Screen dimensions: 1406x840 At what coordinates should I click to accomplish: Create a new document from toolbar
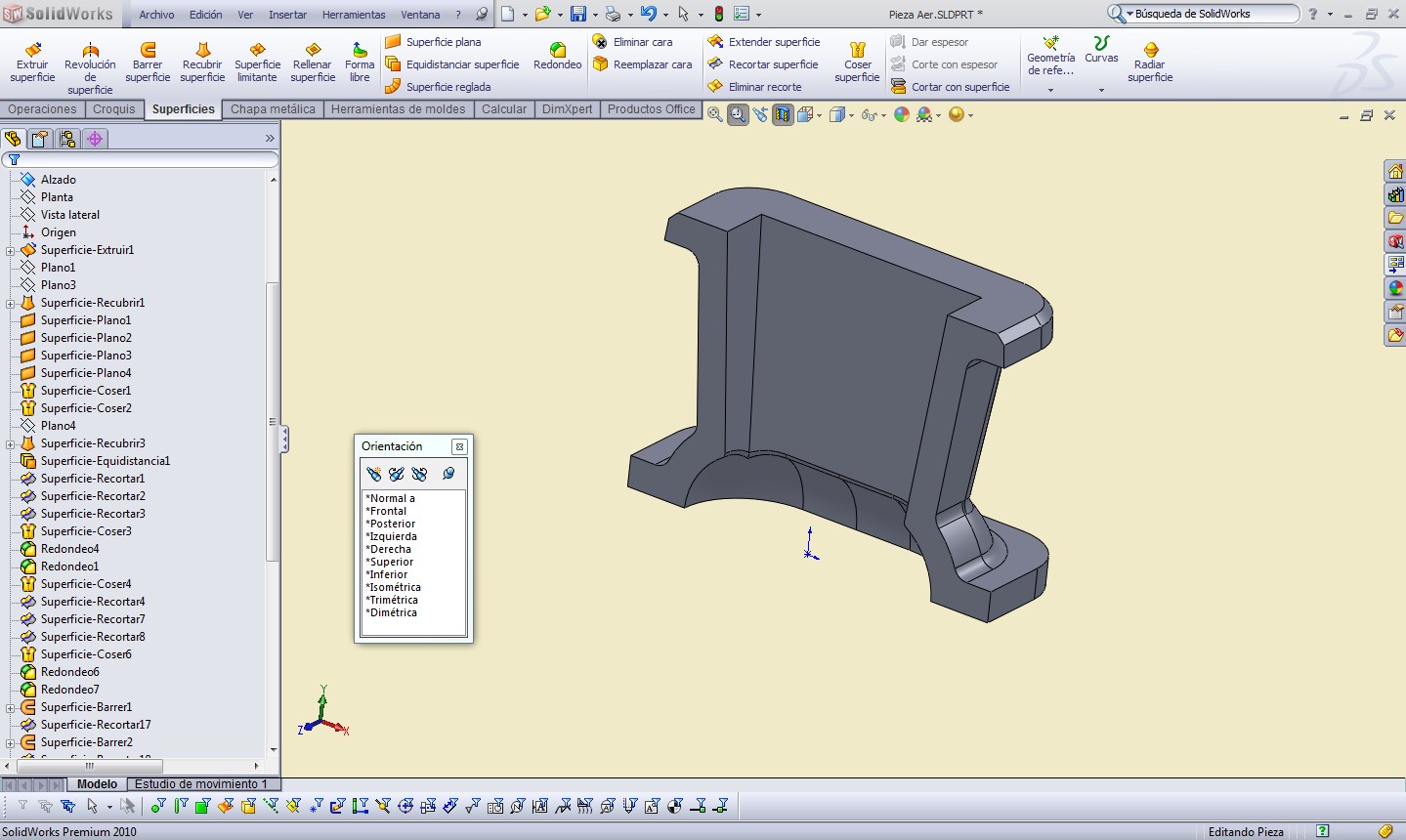click(x=508, y=14)
